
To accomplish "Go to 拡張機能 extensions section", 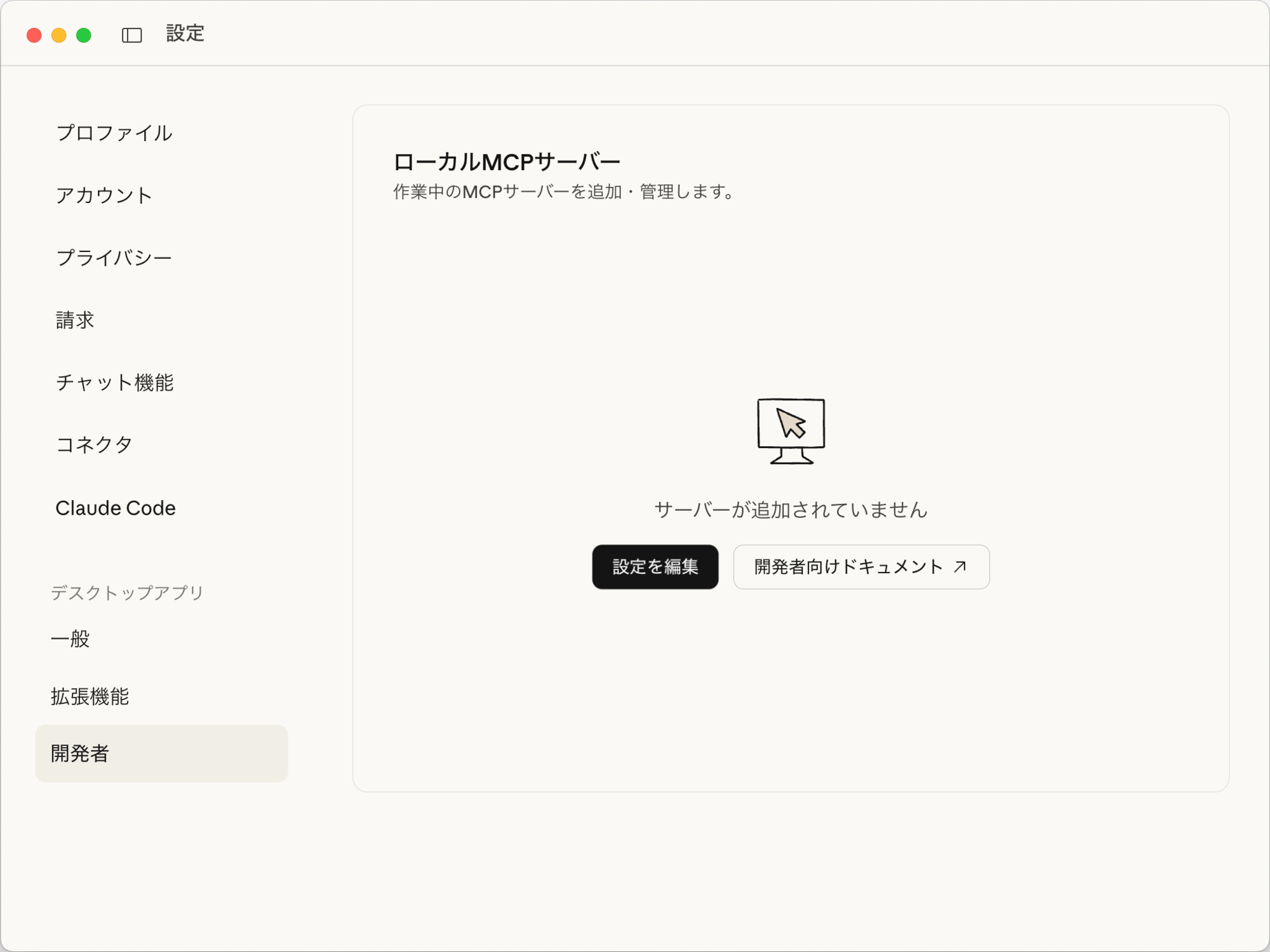I will tap(90, 696).
